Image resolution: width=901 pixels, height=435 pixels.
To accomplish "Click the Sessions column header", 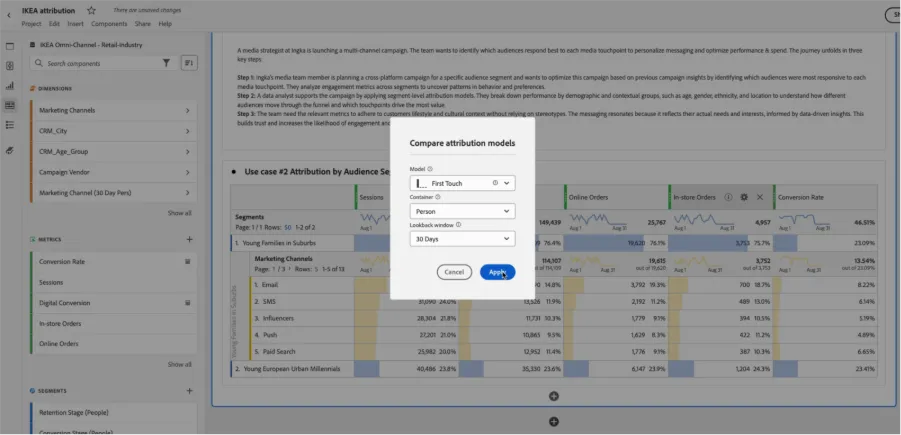I will tap(373, 197).
